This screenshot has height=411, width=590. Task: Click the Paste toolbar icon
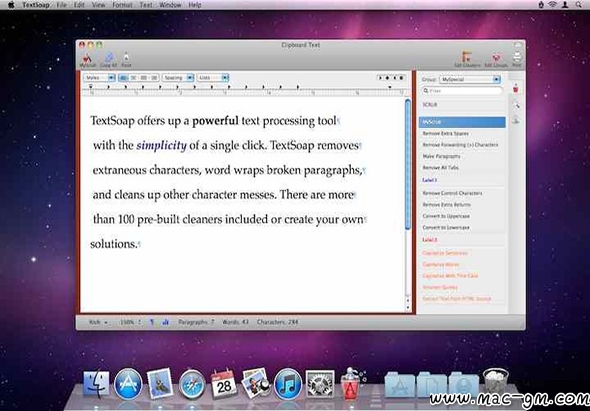[126, 59]
